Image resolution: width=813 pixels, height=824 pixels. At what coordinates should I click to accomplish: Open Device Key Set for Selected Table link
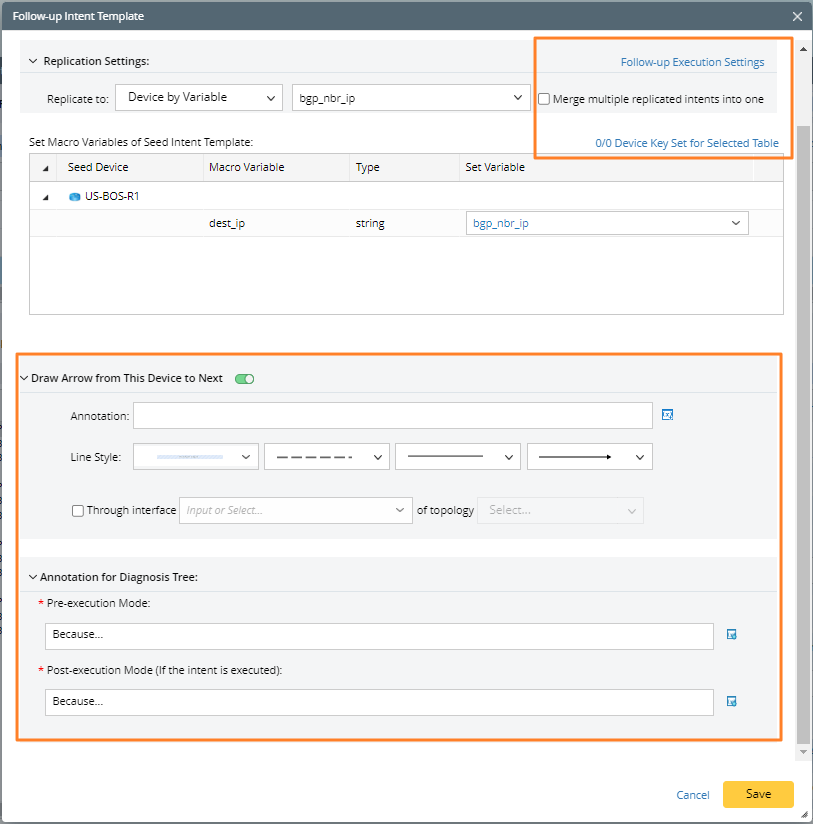click(686, 143)
